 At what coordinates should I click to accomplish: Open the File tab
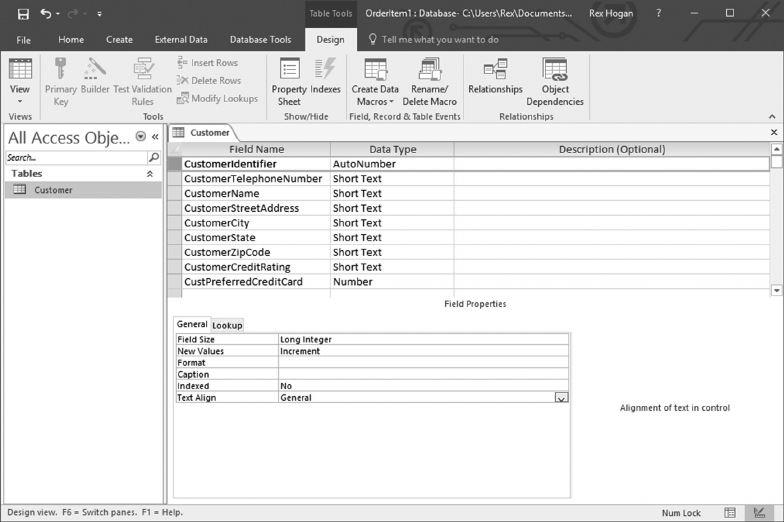pos(24,40)
